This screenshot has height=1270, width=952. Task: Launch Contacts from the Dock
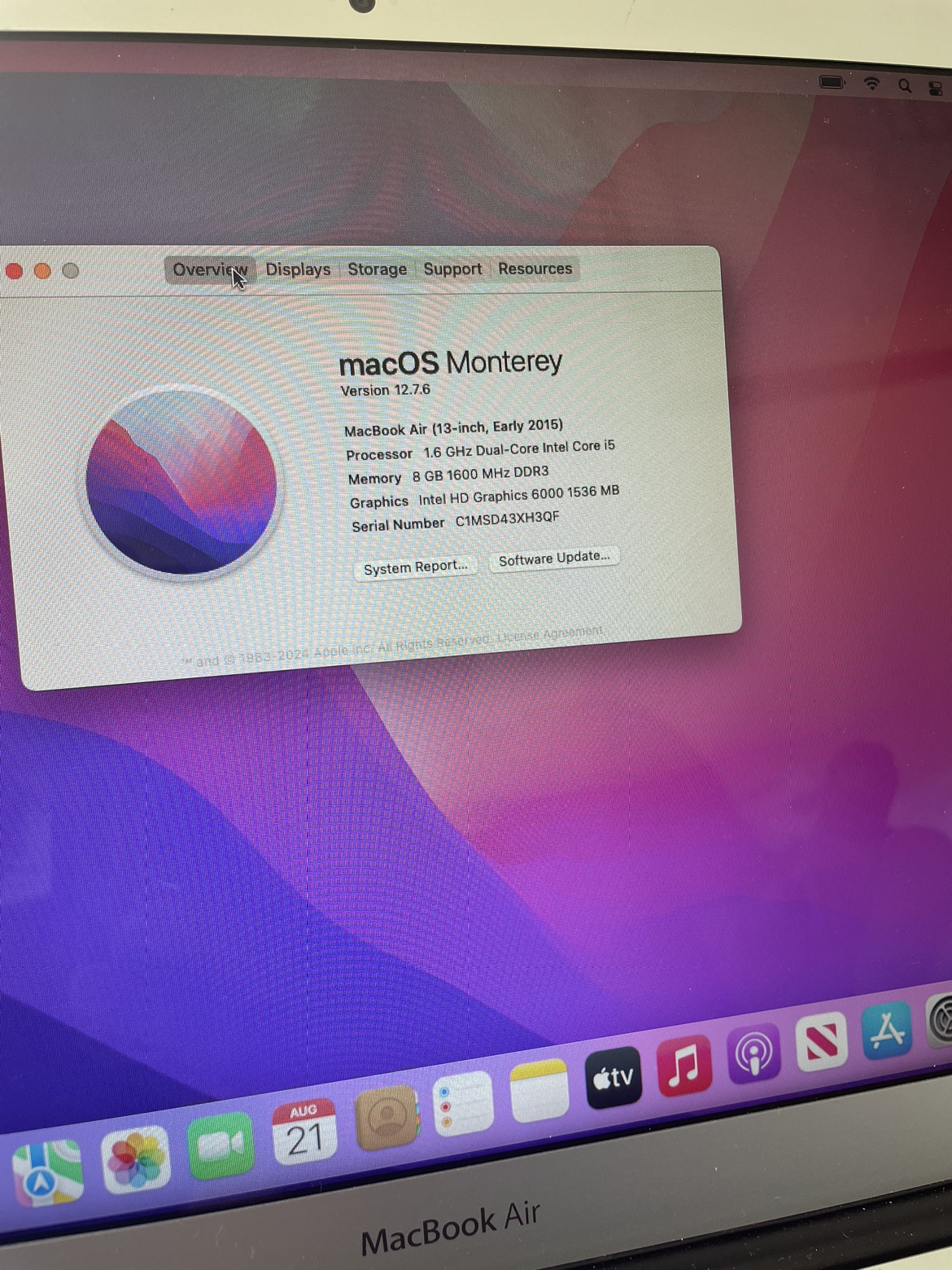[386, 1118]
